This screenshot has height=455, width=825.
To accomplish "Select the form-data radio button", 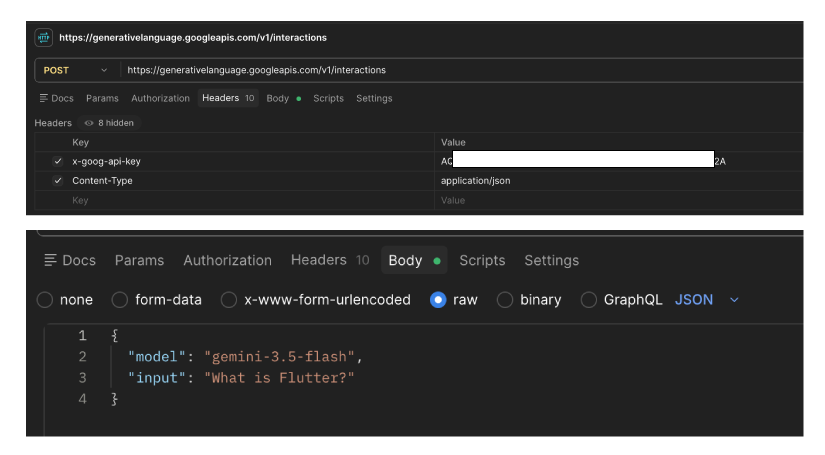I will coord(120,300).
